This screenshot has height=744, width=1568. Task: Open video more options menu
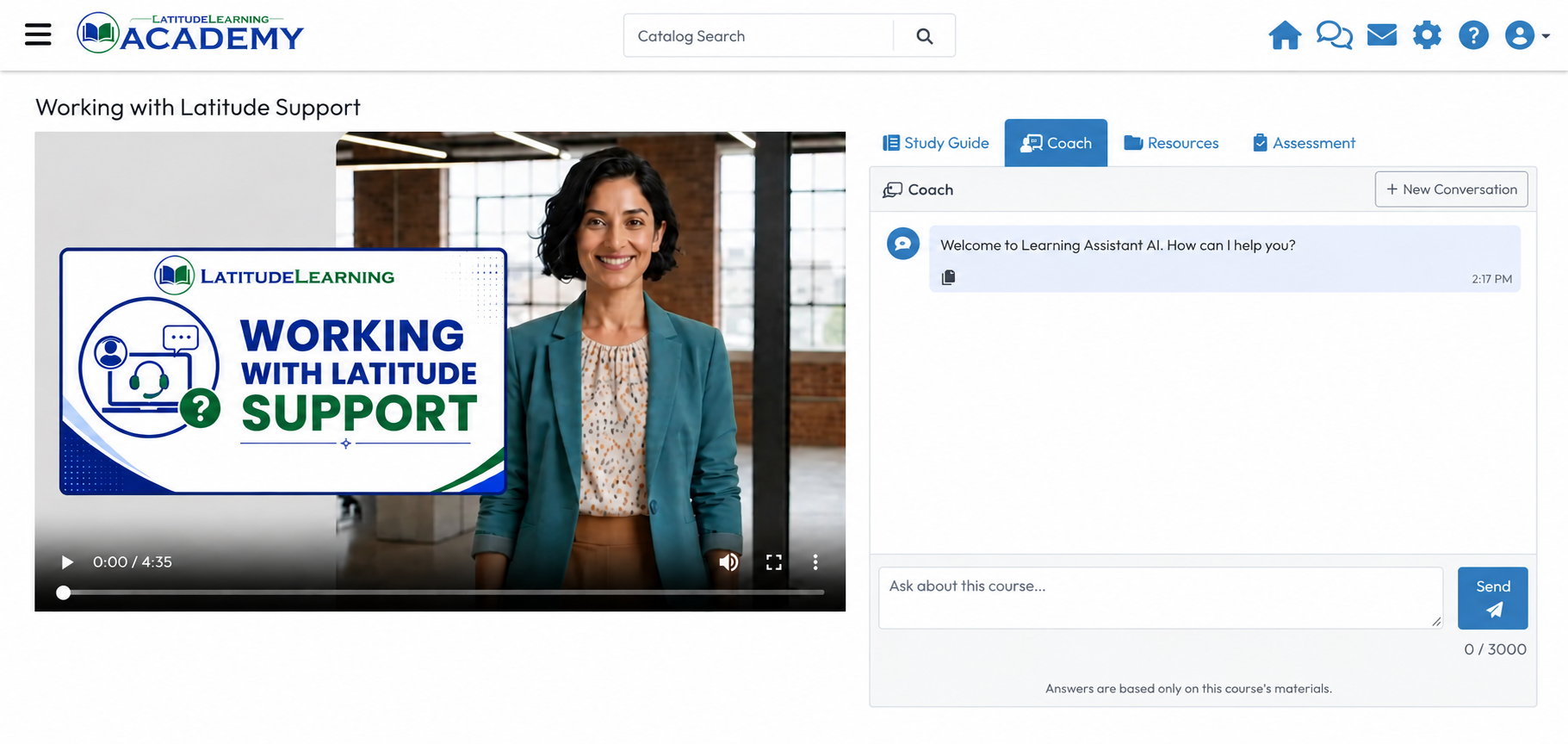click(815, 562)
